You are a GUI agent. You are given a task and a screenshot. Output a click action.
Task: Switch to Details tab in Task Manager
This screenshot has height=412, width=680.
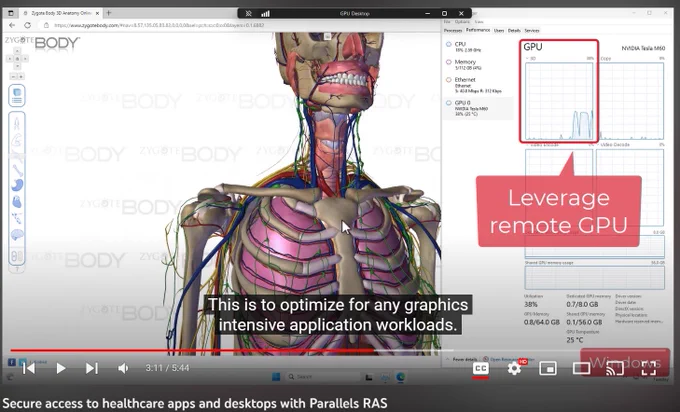tap(514, 30)
